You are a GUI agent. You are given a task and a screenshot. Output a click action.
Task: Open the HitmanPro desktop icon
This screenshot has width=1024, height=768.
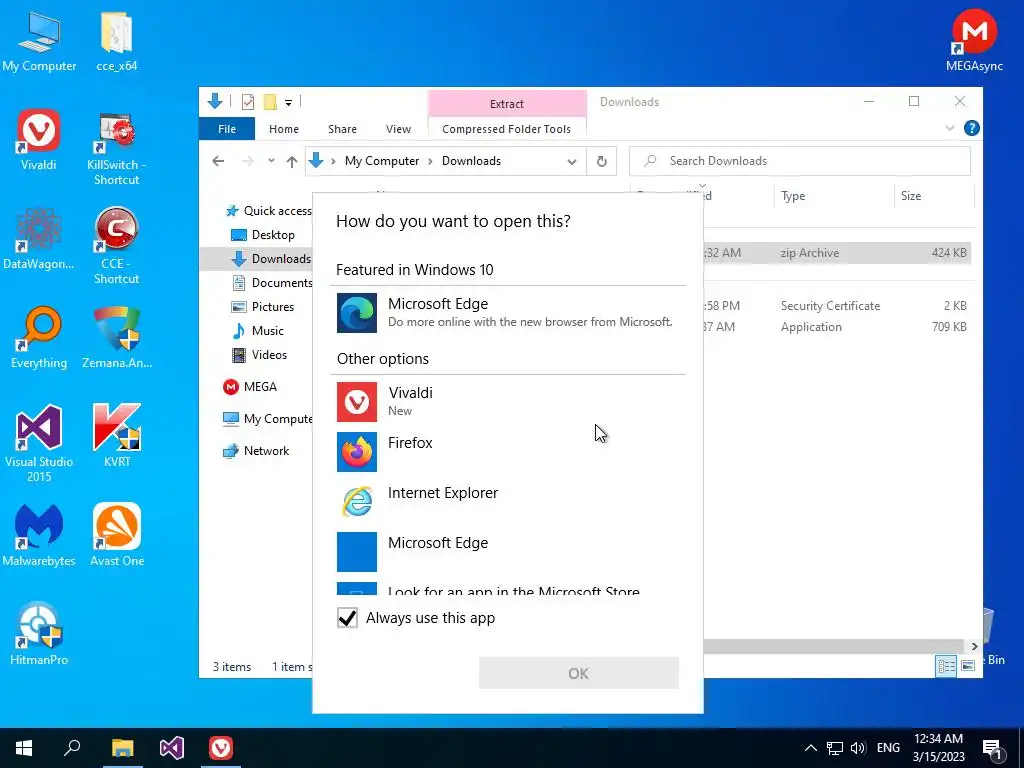pyautogui.click(x=39, y=634)
